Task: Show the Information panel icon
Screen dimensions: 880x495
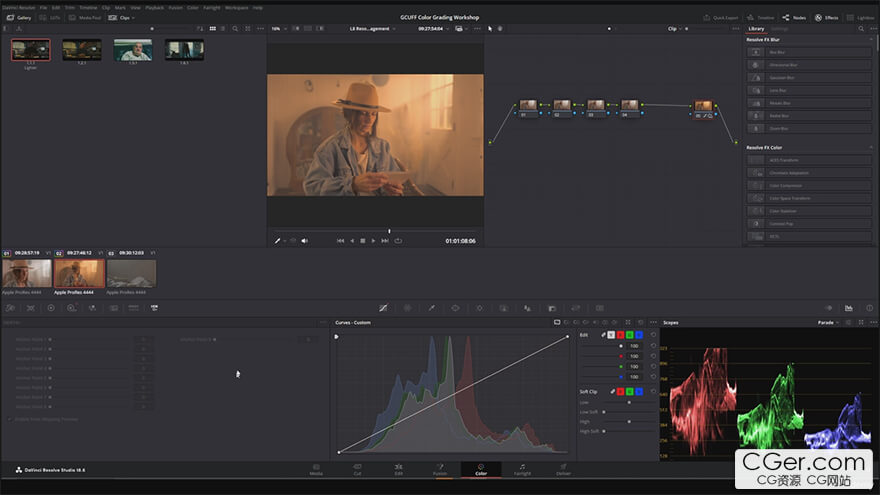Action: (x=869, y=308)
